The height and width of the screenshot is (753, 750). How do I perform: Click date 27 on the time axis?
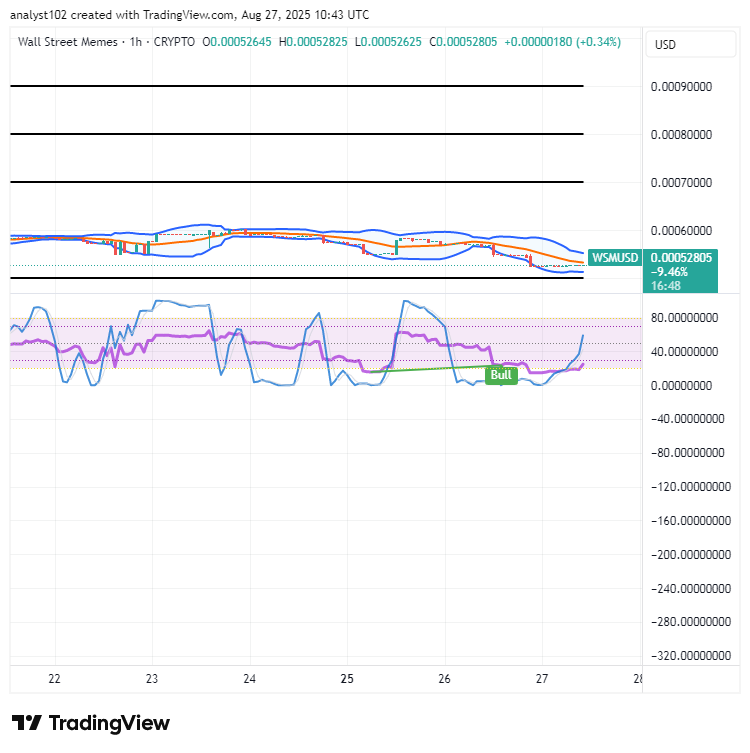coord(542,679)
